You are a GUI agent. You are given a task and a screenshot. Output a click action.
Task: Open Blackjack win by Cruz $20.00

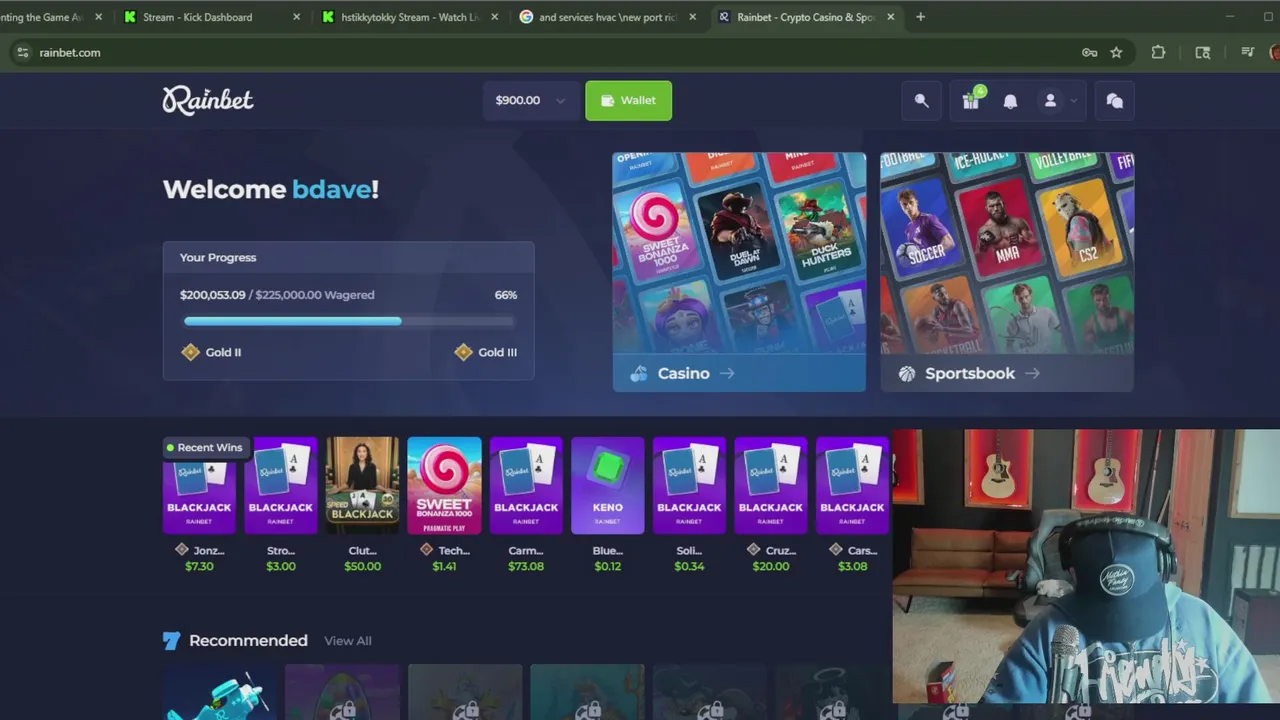tap(771, 485)
